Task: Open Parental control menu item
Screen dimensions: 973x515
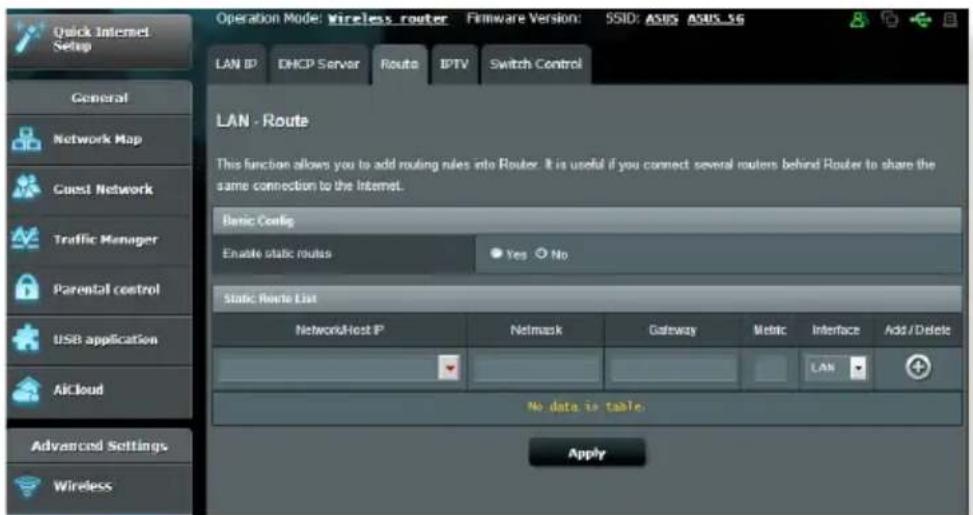Action: point(99,290)
